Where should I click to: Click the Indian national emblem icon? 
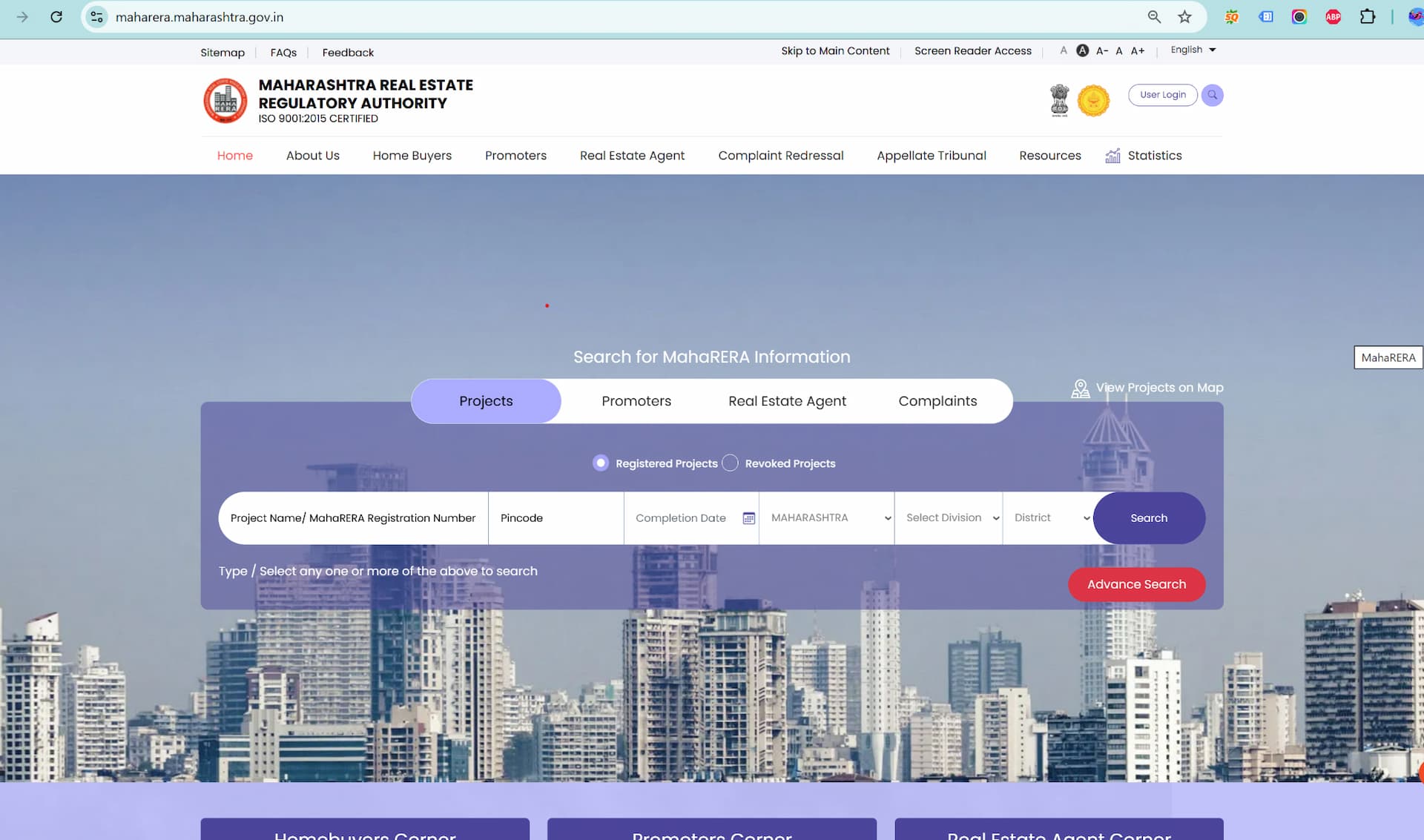[x=1060, y=100]
